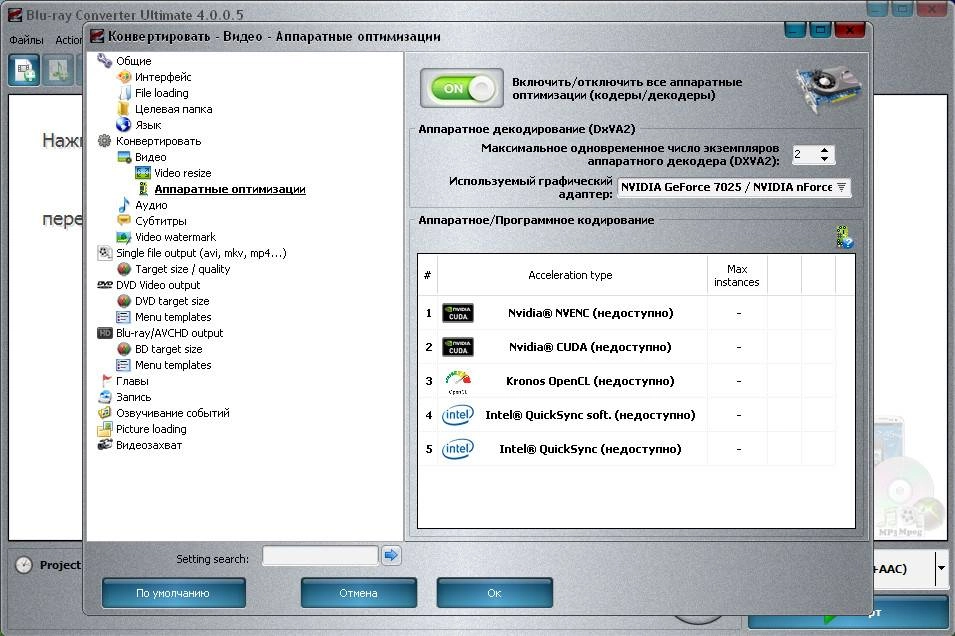Click the HD icon beside Blu-ray/AVCHD output

click(105, 333)
